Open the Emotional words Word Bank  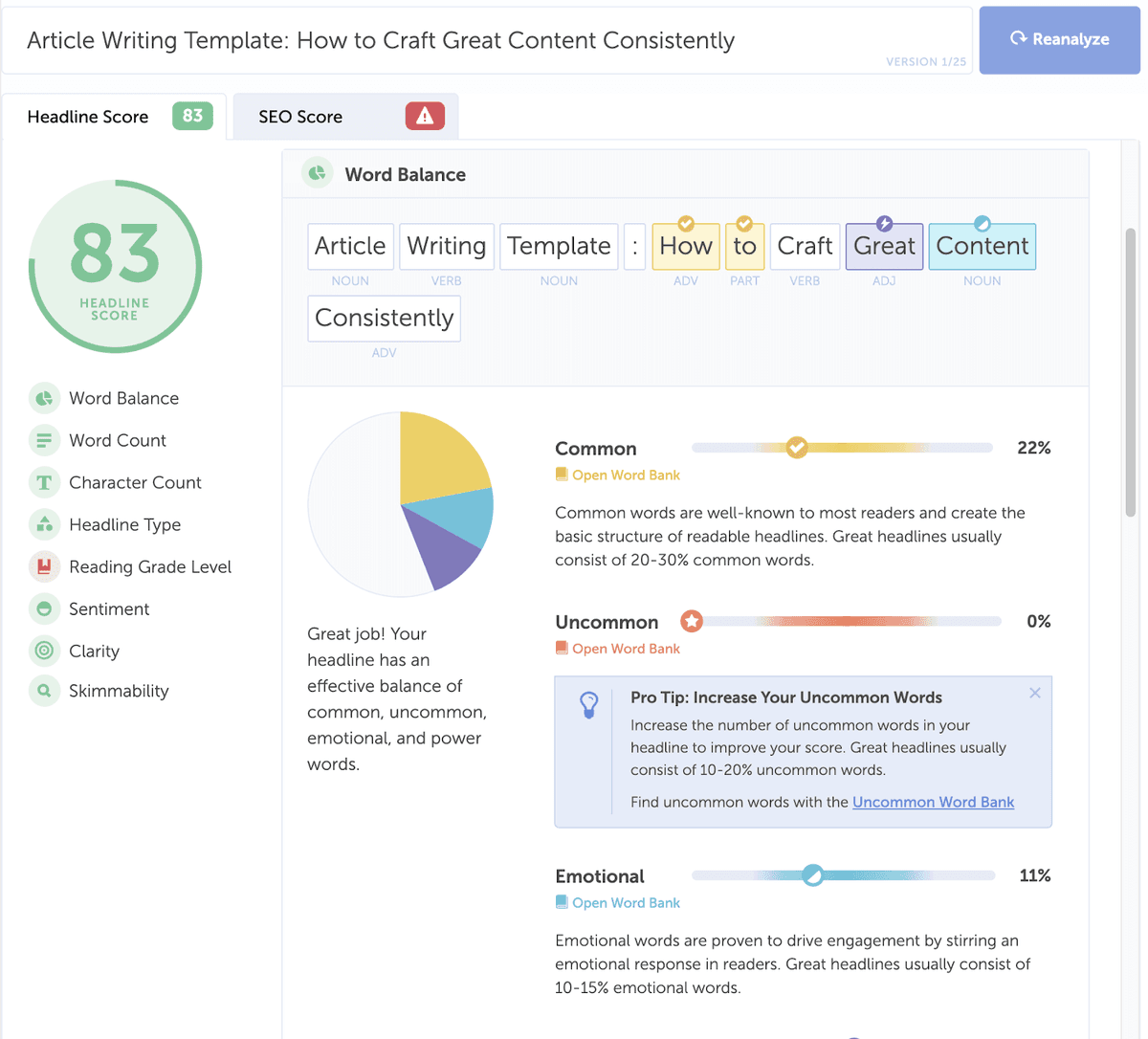[x=617, y=902]
